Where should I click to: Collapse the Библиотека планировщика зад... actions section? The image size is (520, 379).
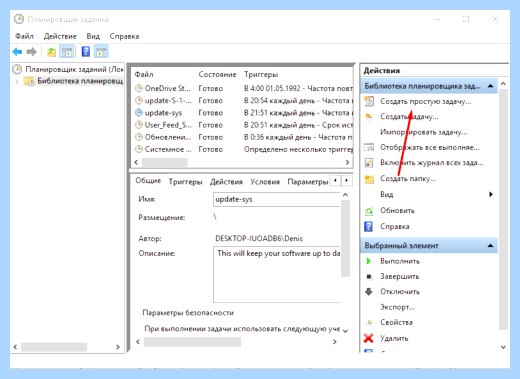pos(490,86)
